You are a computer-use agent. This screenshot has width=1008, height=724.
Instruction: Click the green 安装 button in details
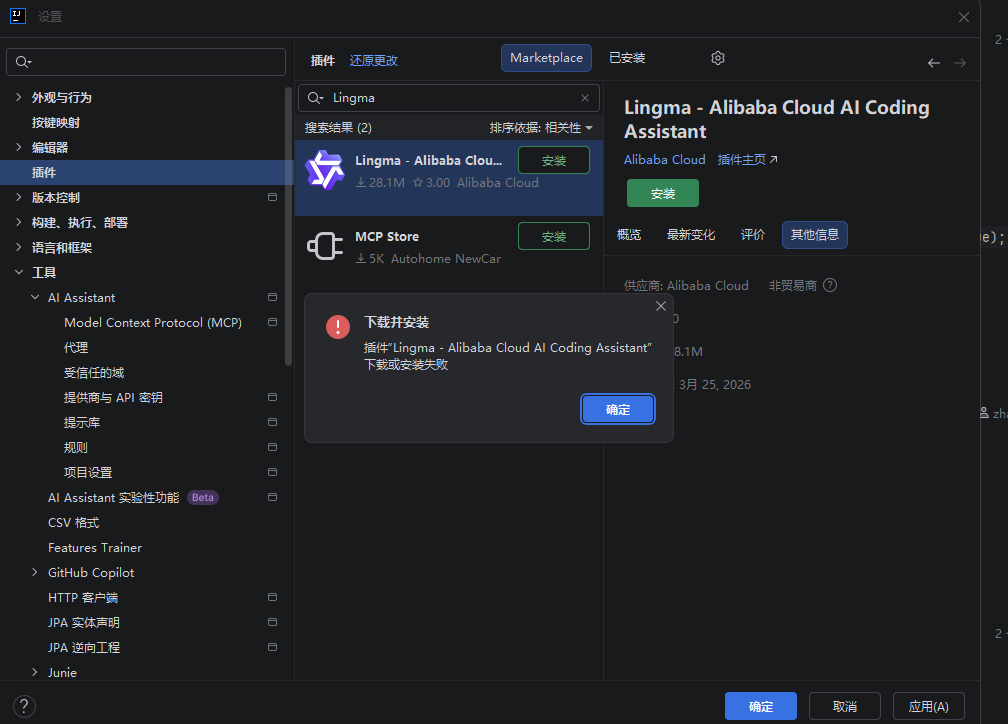point(663,194)
